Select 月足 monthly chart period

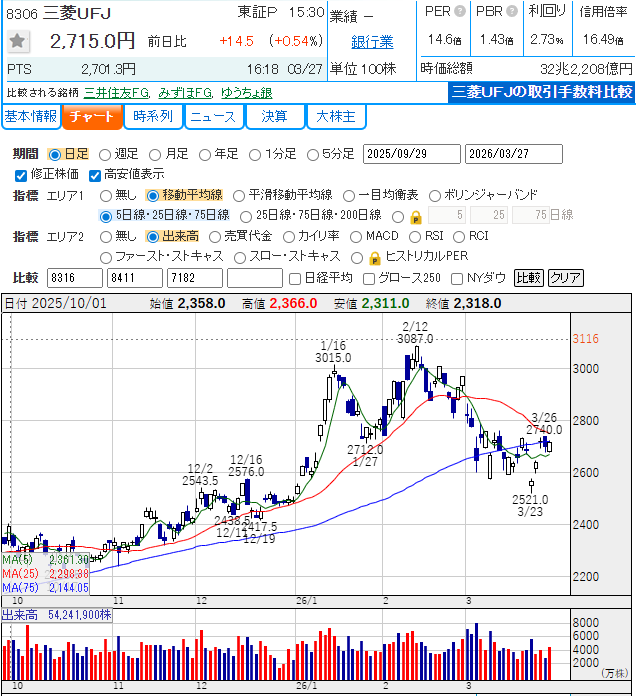[x=155, y=154]
